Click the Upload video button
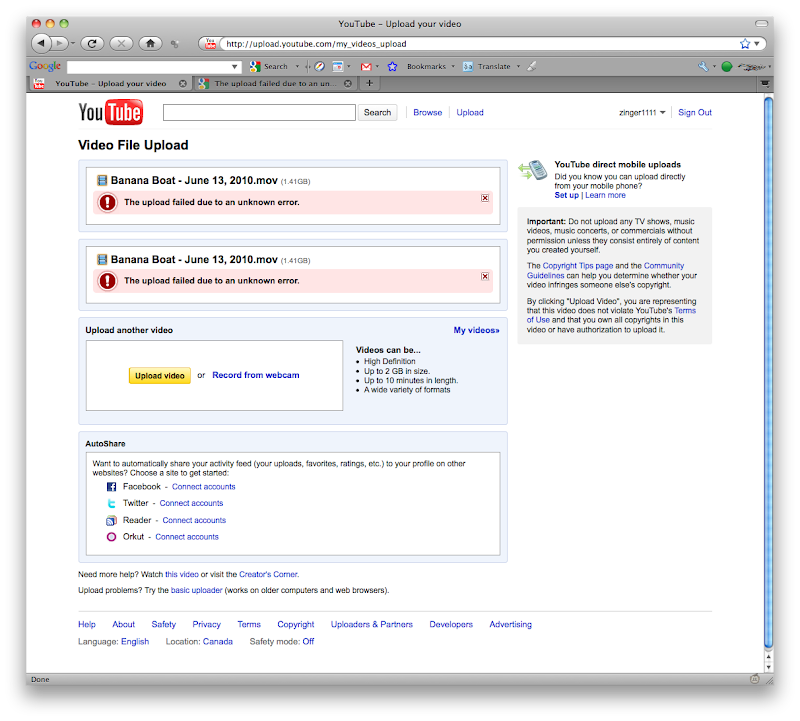 coord(157,375)
